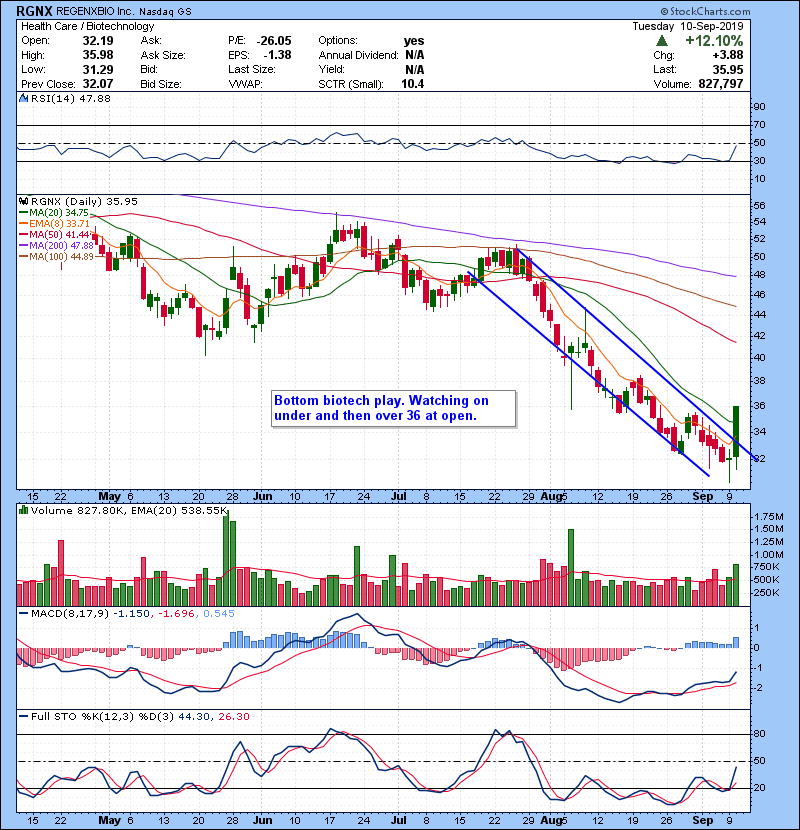Screen dimensions: 800x830
Task: Click the RGNX (Daily) 35.95 chart label
Action: 84,201
